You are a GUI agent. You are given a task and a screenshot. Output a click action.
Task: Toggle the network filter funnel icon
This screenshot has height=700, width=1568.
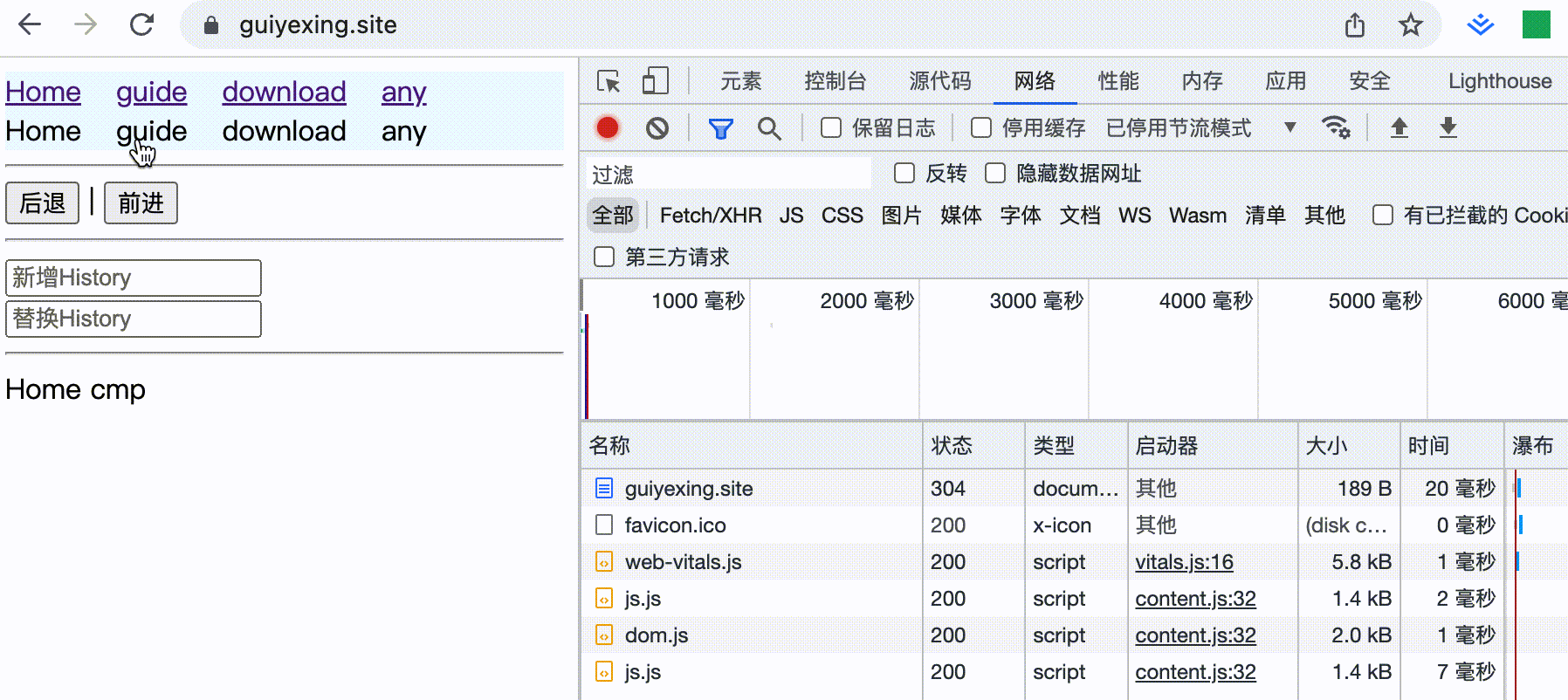pyautogui.click(x=720, y=129)
